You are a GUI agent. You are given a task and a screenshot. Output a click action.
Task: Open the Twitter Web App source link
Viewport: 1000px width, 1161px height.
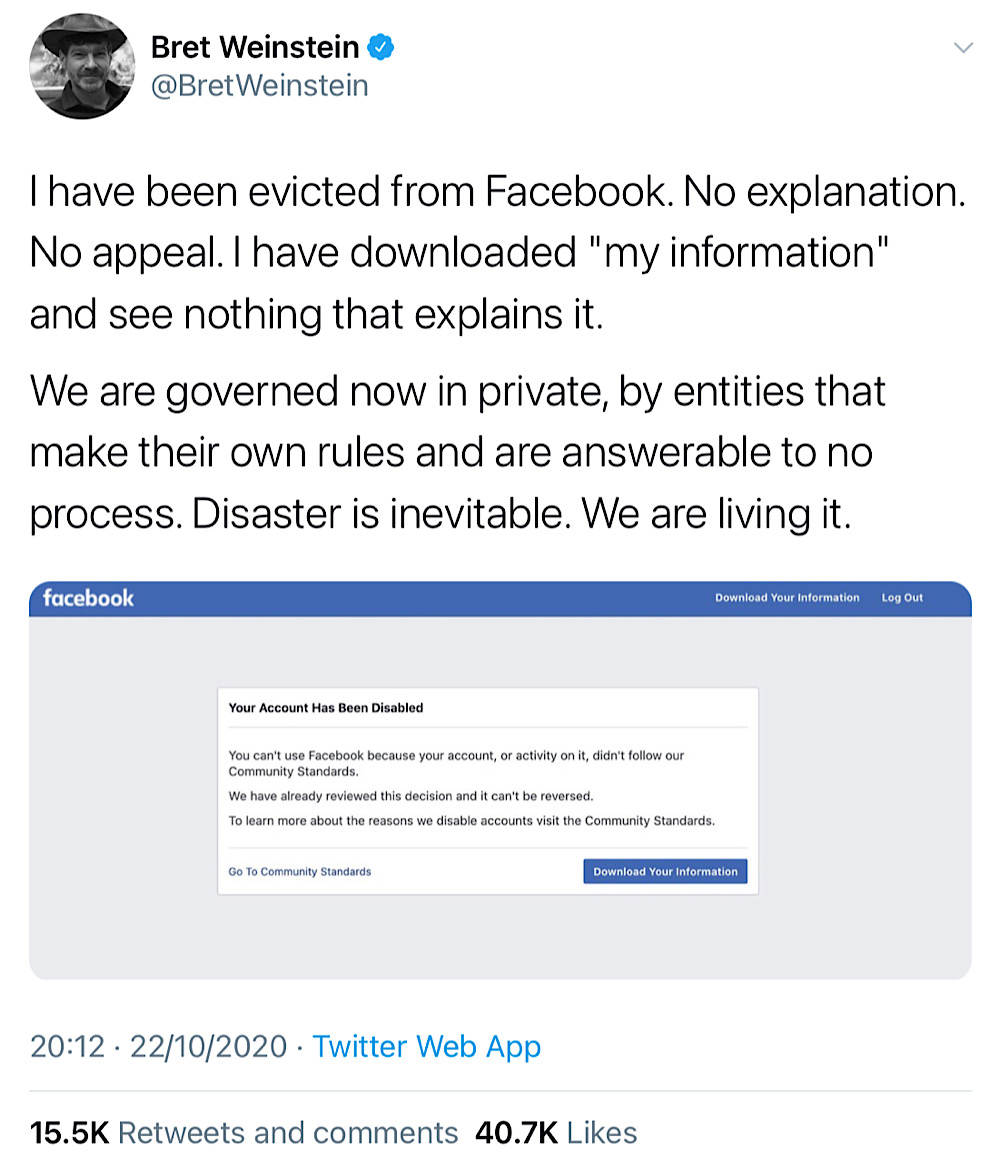[426, 1047]
